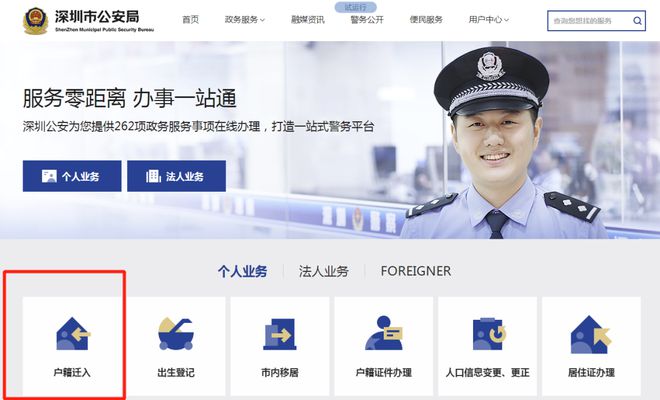Click the blue 个人业务 banner button
The image size is (660, 400).
coord(72,176)
